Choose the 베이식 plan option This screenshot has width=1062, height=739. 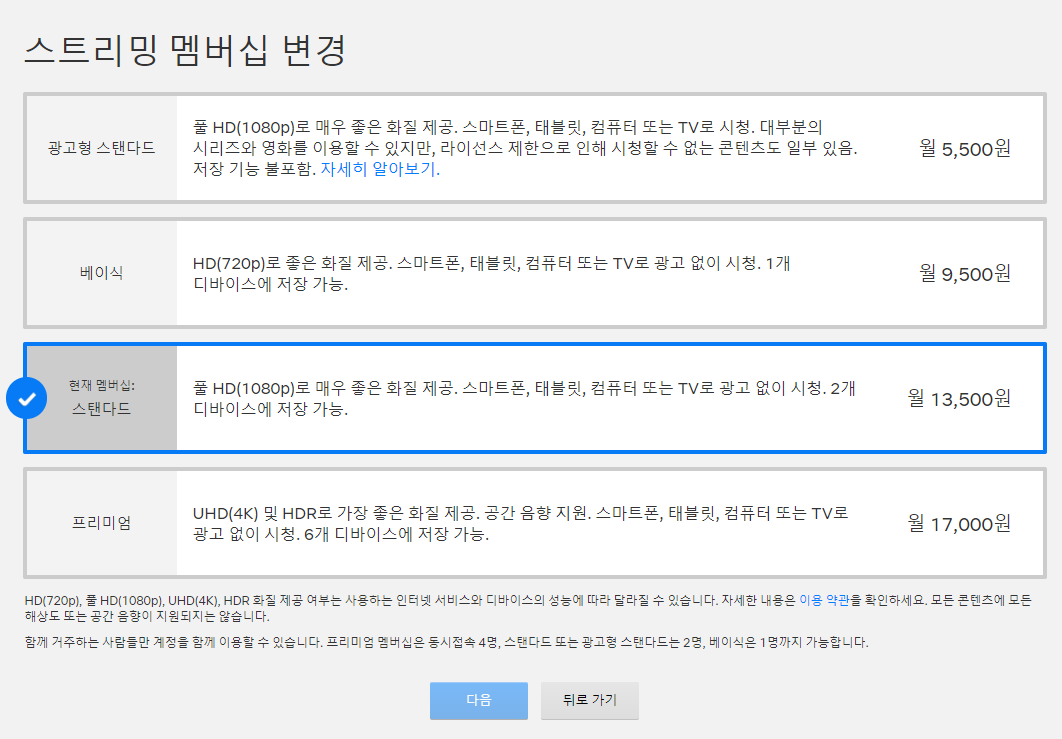click(534, 273)
